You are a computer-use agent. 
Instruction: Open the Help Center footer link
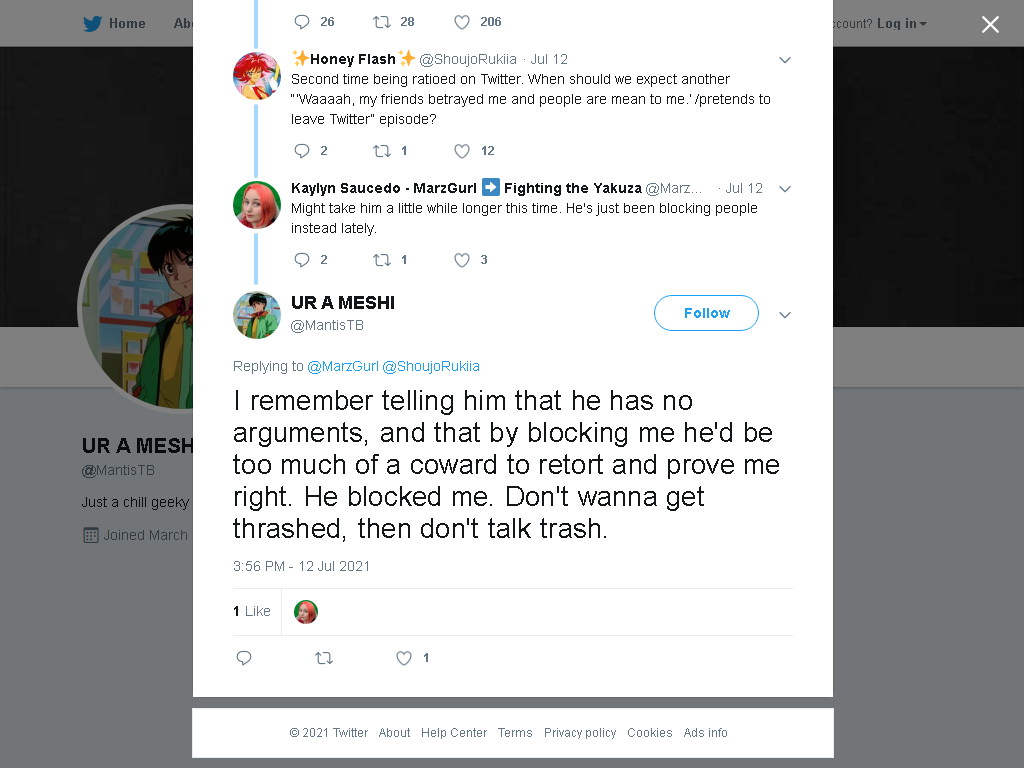coord(454,733)
